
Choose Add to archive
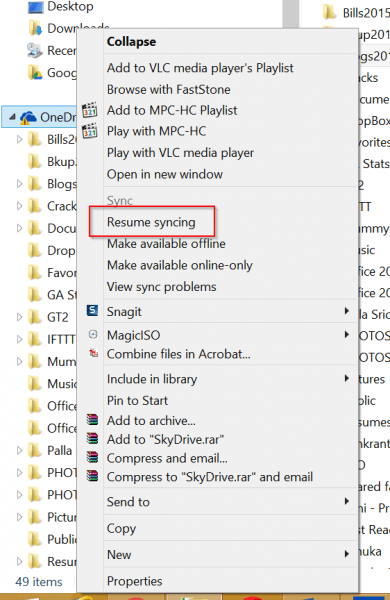(x=151, y=421)
